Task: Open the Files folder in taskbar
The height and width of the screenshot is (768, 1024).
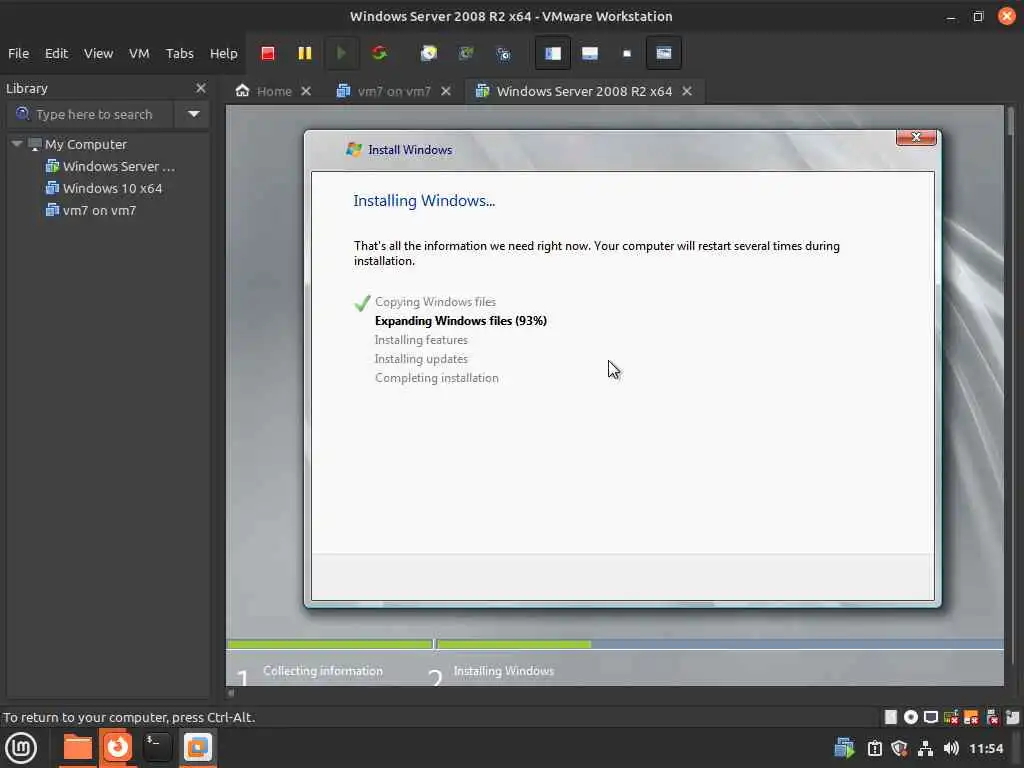Action: coord(77,748)
